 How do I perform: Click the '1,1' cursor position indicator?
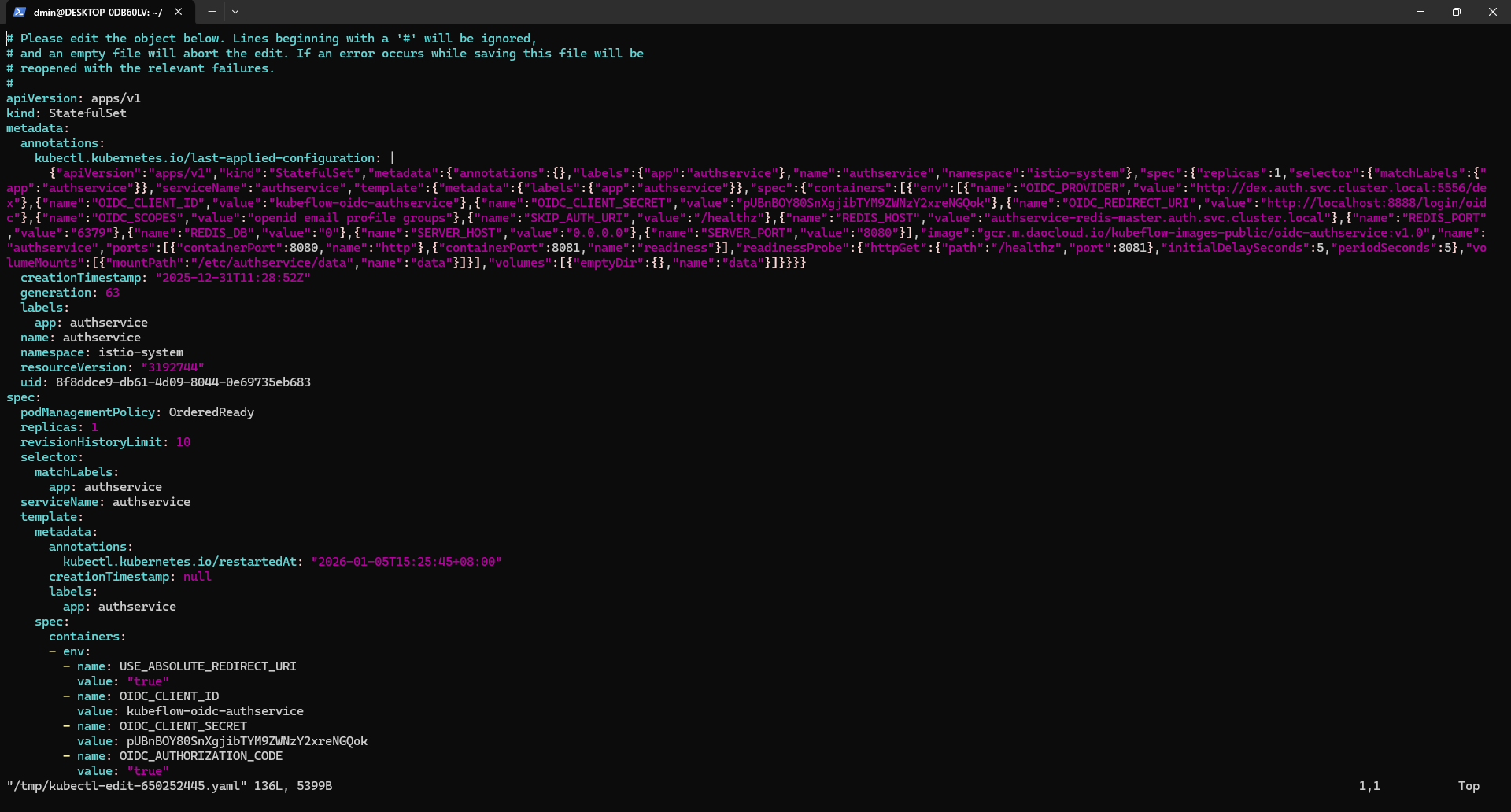coord(1369,786)
